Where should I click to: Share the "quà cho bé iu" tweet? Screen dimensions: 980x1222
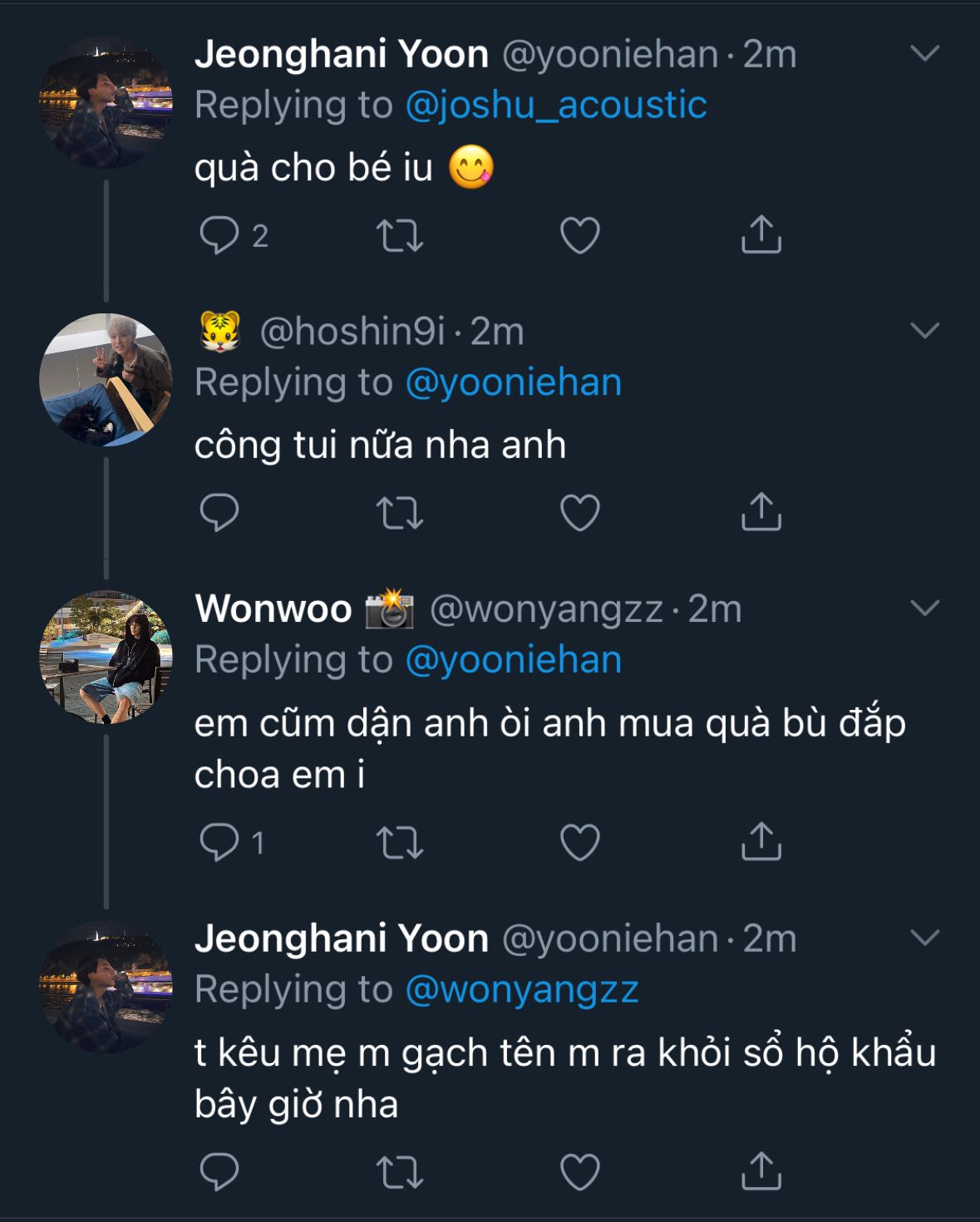pyautogui.click(x=761, y=235)
